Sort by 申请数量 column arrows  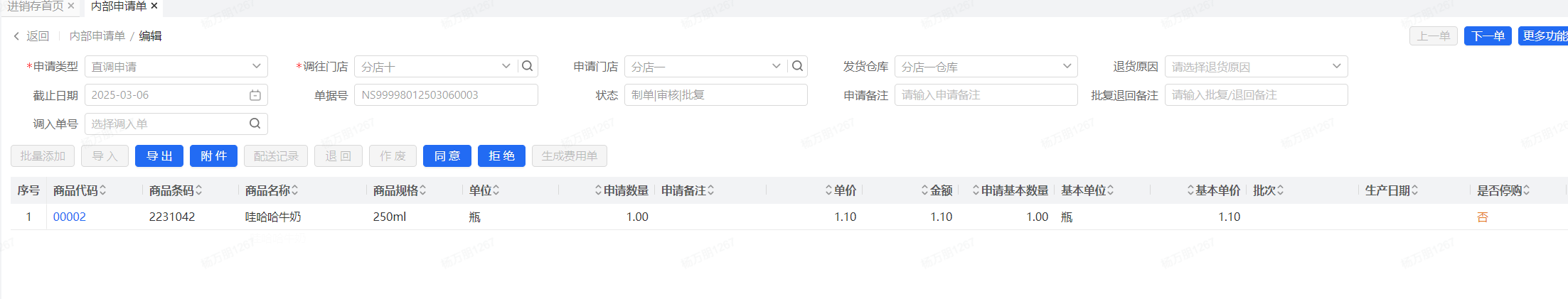coord(598,190)
